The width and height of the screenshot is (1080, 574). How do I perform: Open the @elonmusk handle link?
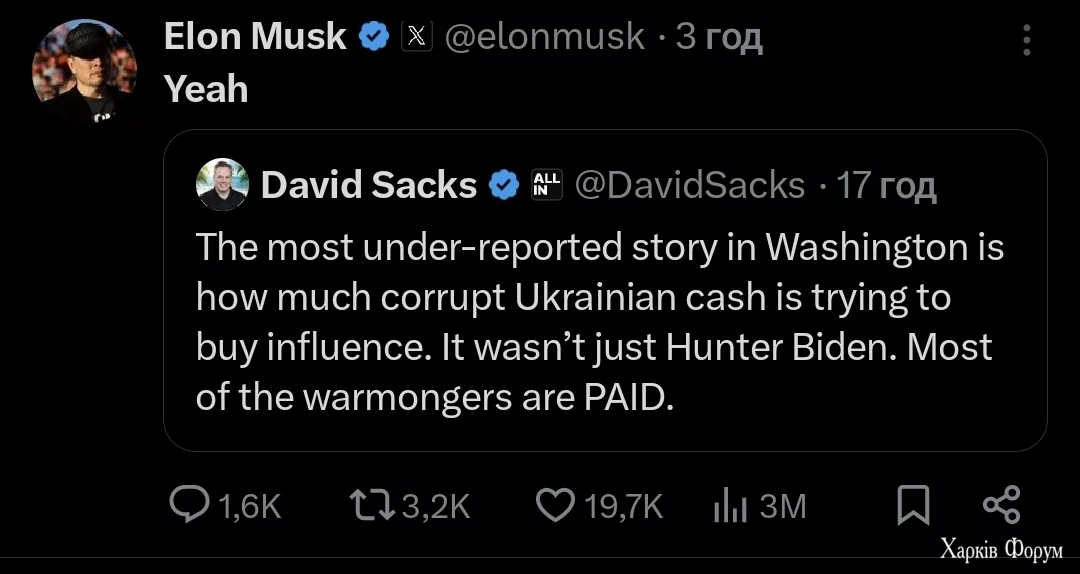(544, 37)
